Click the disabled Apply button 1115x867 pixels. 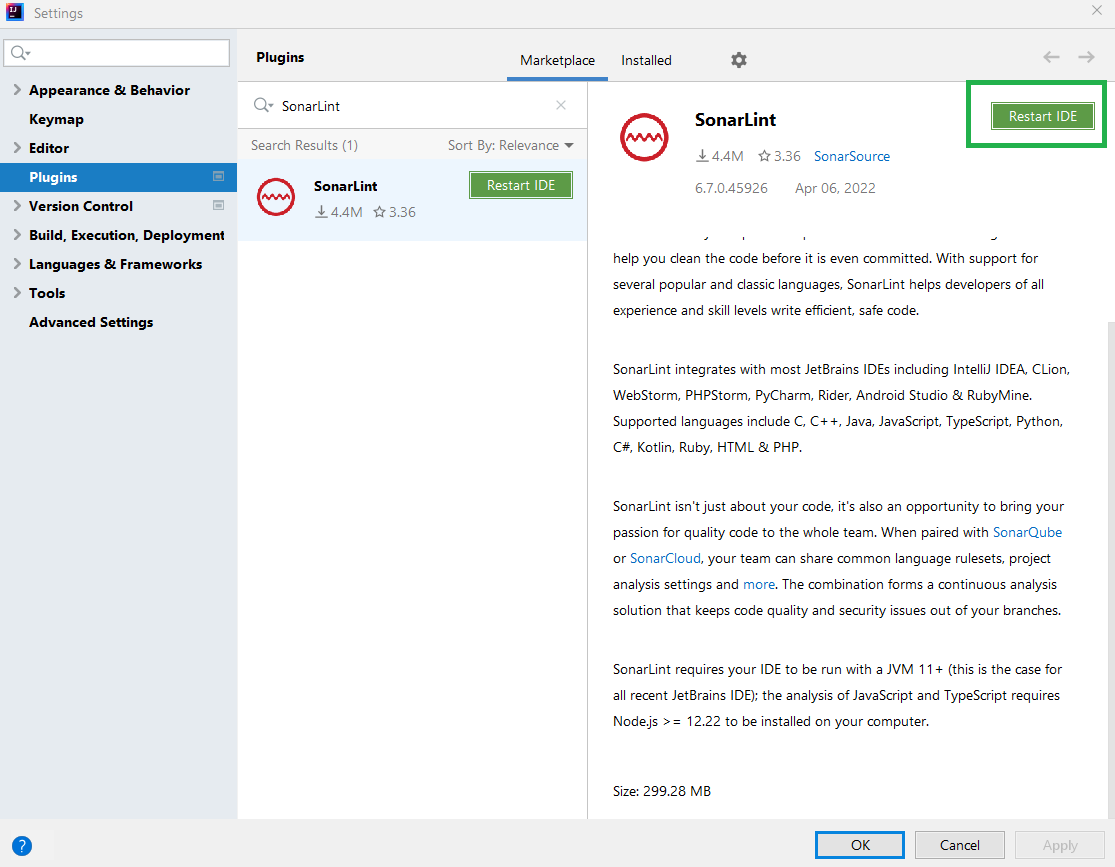pos(1060,845)
